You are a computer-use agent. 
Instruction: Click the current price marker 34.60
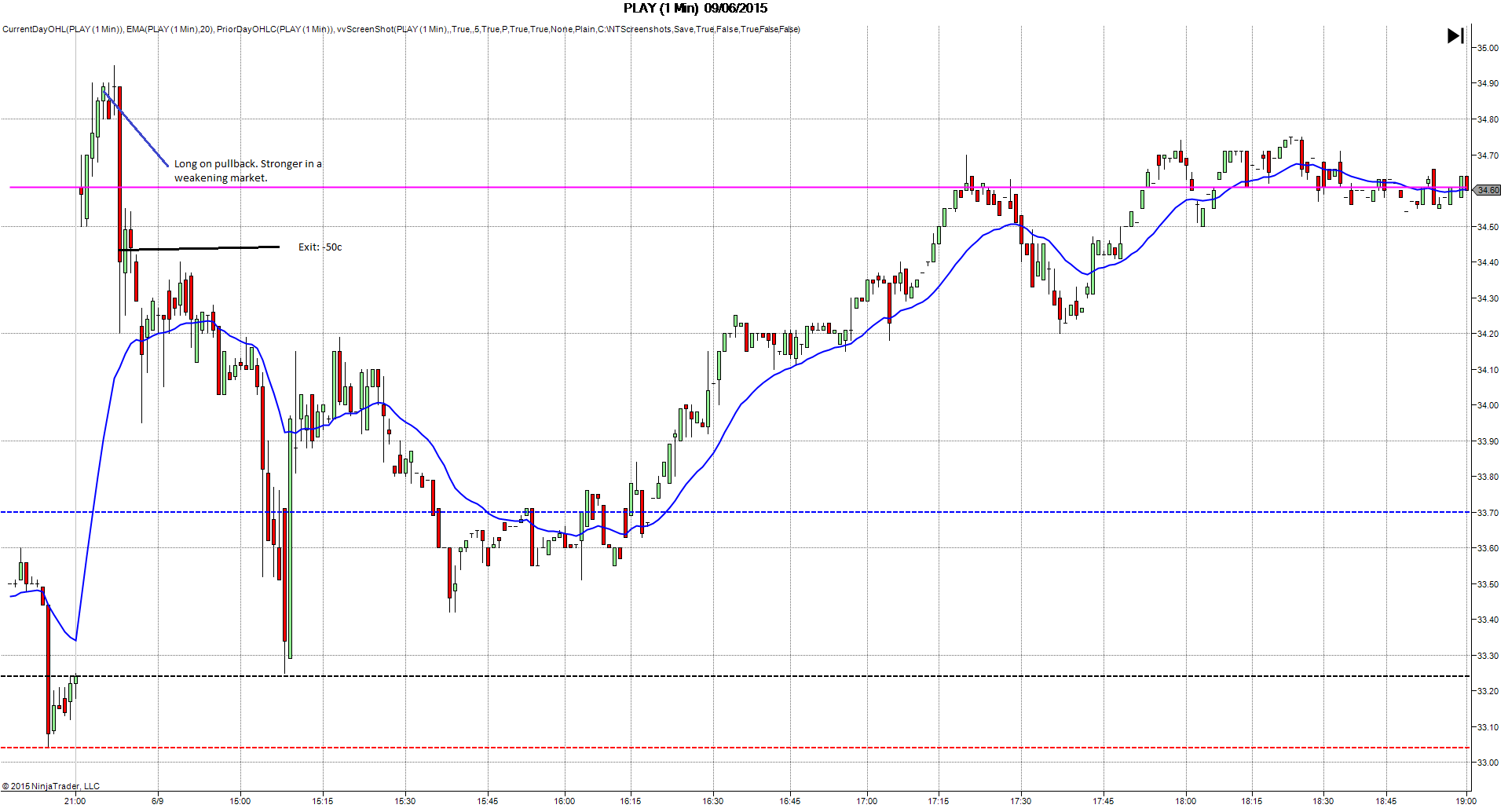coord(1488,190)
